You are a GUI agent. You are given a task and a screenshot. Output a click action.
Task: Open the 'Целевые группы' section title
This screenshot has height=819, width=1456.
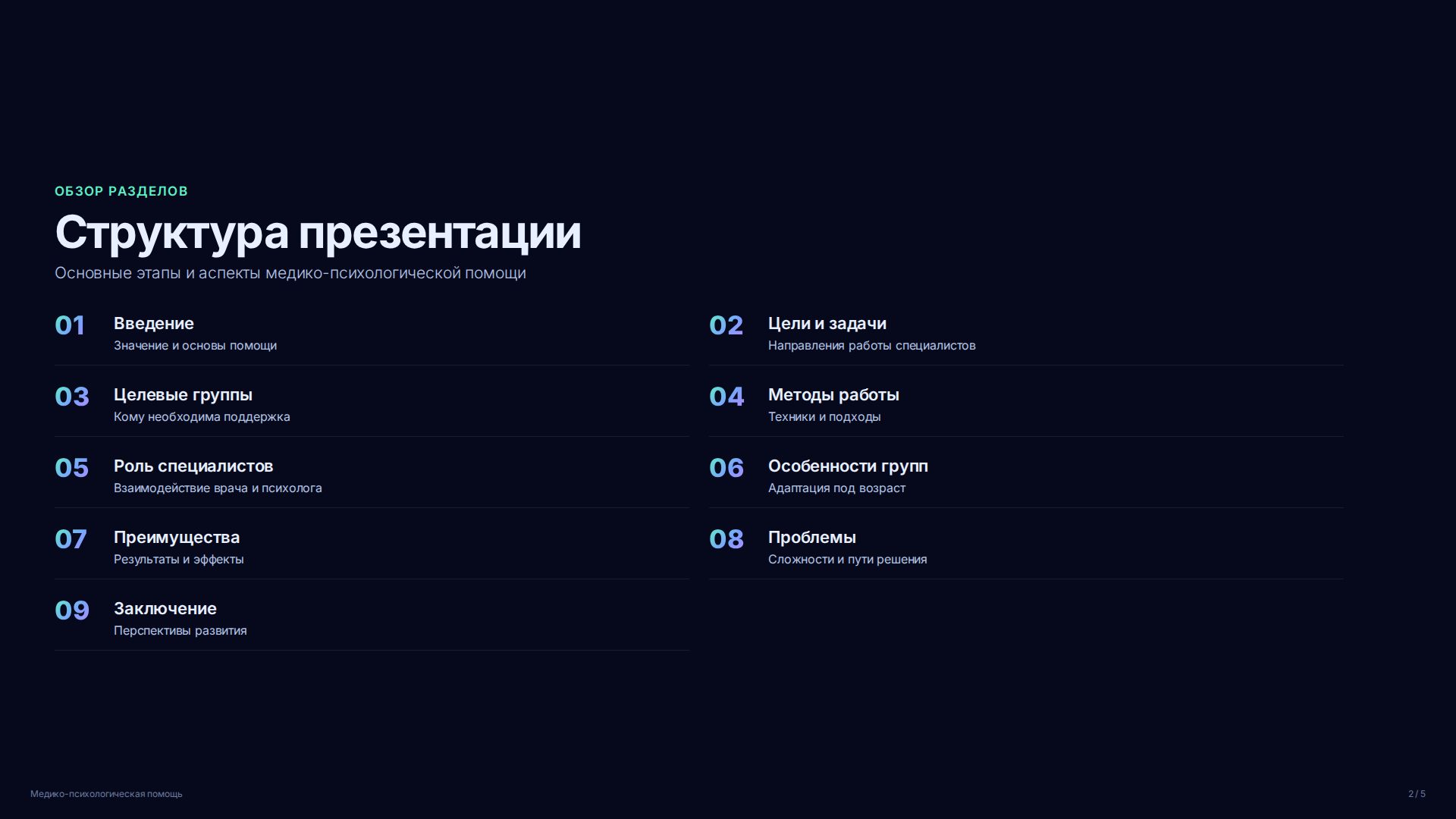point(183,395)
